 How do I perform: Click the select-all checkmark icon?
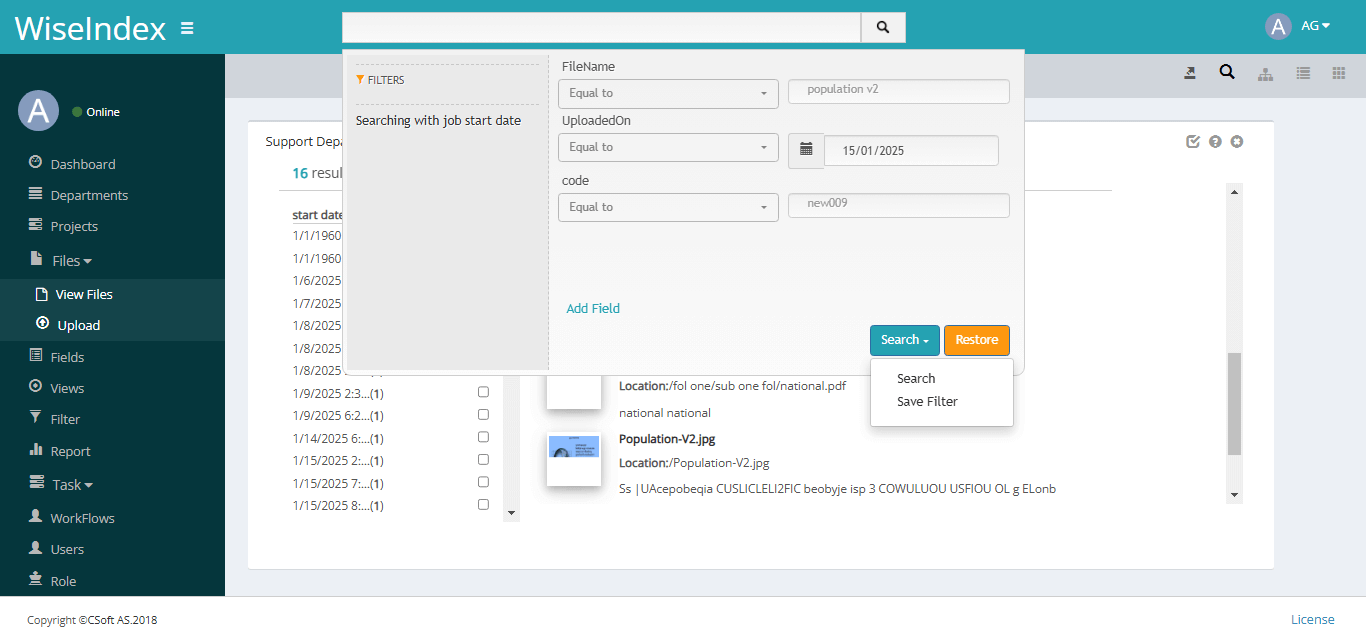pyautogui.click(x=1192, y=141)
